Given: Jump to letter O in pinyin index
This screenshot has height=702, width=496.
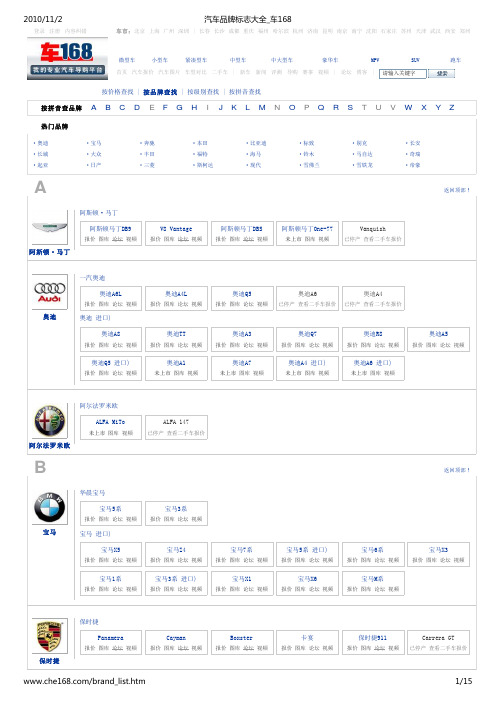Looking at the screenshot, I should tap(292, 107).
